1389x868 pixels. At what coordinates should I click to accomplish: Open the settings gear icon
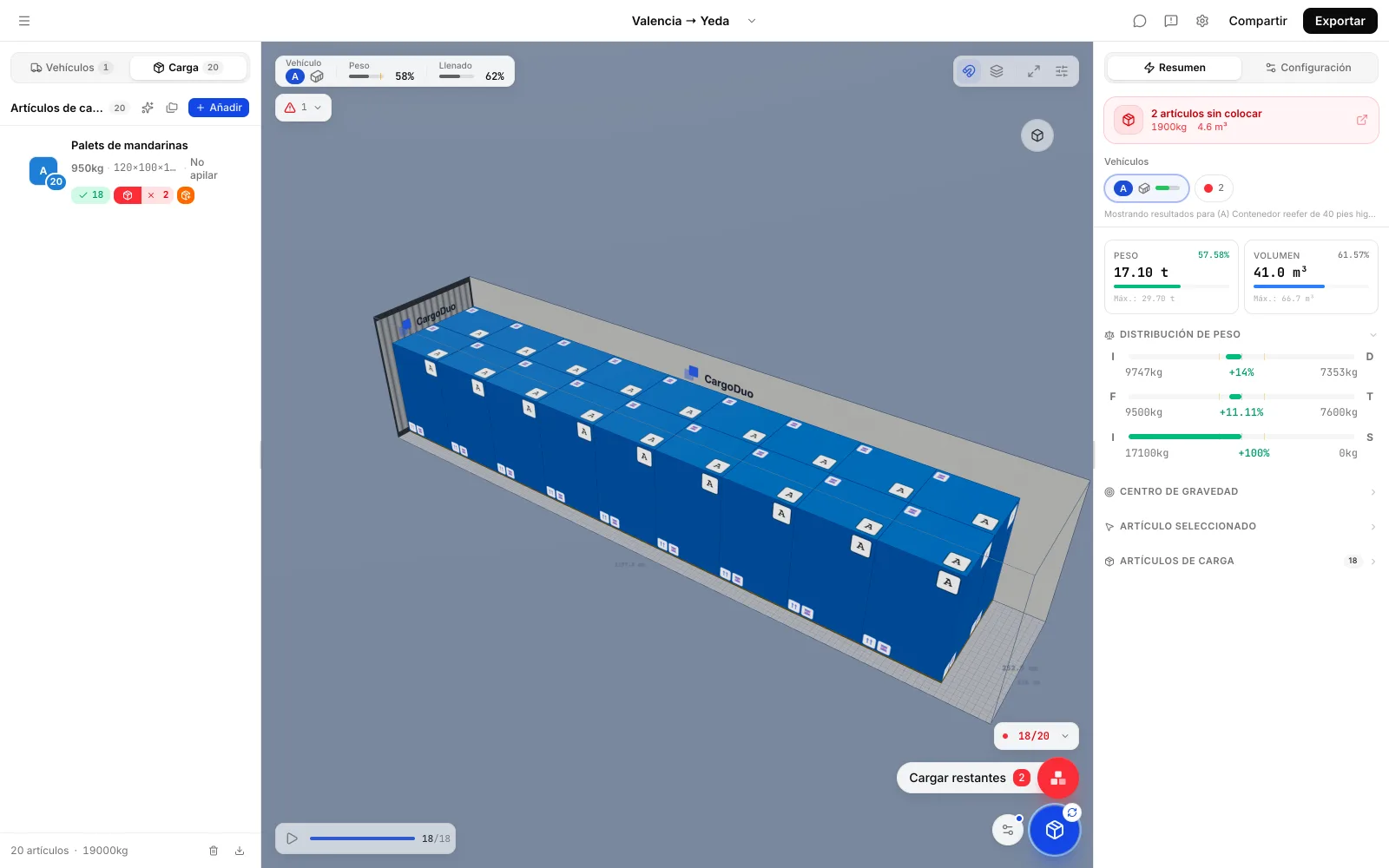[1202, 21]
